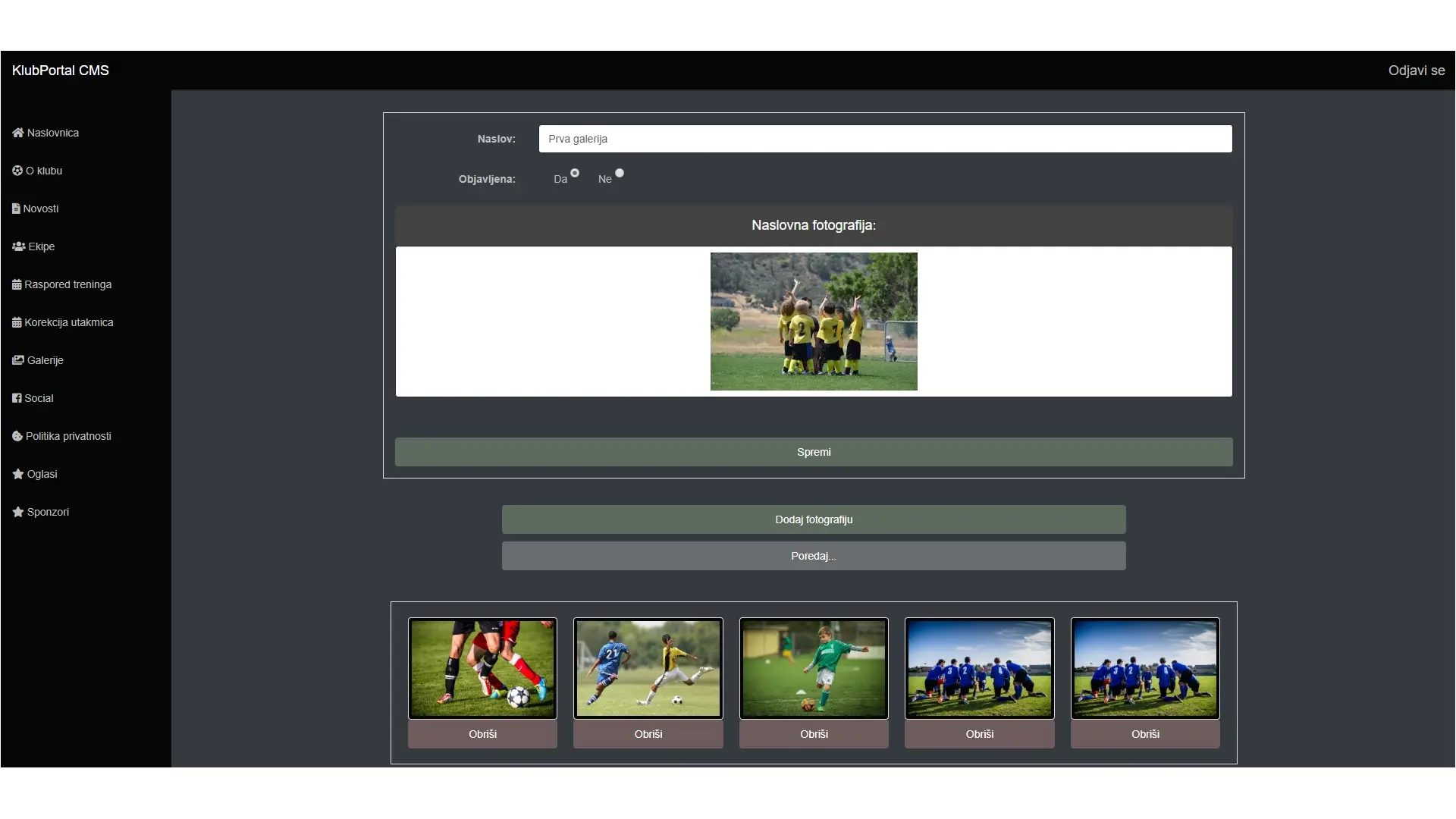This screenshot has width=1456, height=819.
Task: Click the star icon beside Oglasi
Action: pos(18,474)
